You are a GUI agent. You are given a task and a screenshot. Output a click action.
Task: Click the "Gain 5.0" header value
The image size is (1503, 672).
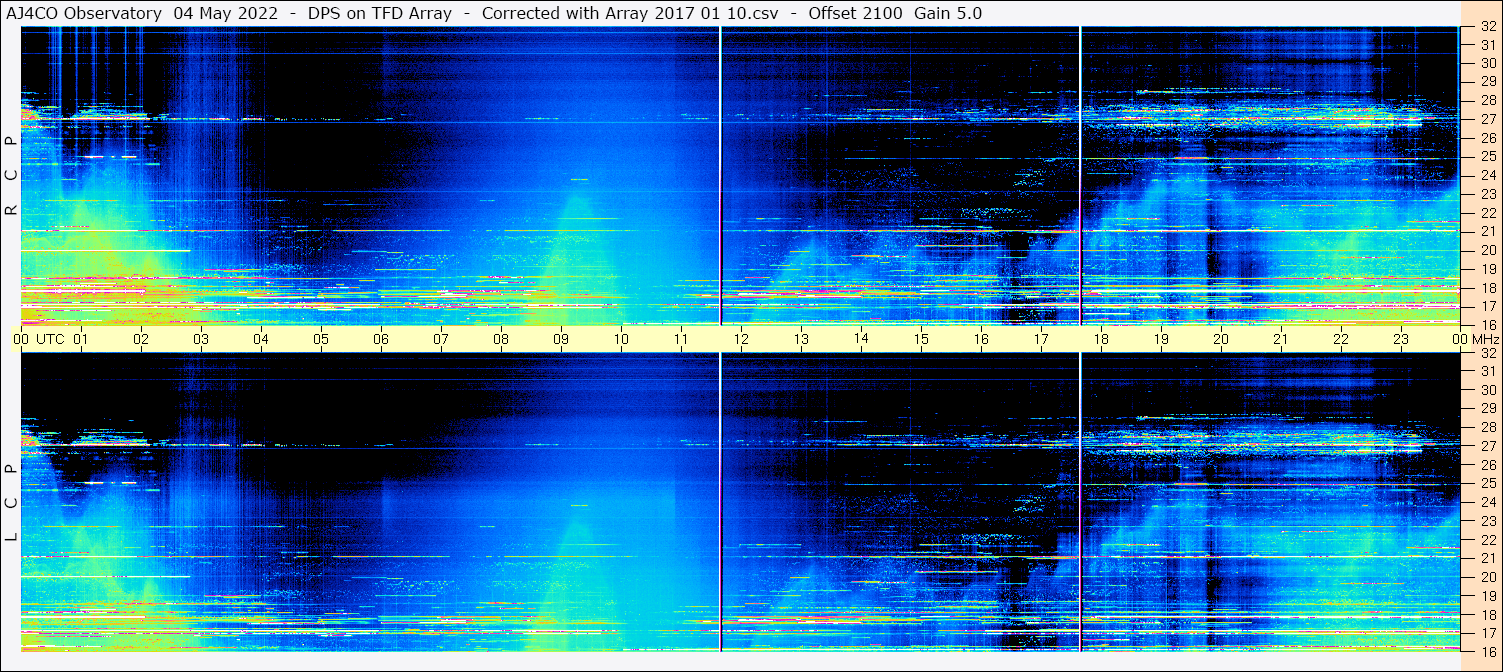pyautogui.click(x=948, y=13)
